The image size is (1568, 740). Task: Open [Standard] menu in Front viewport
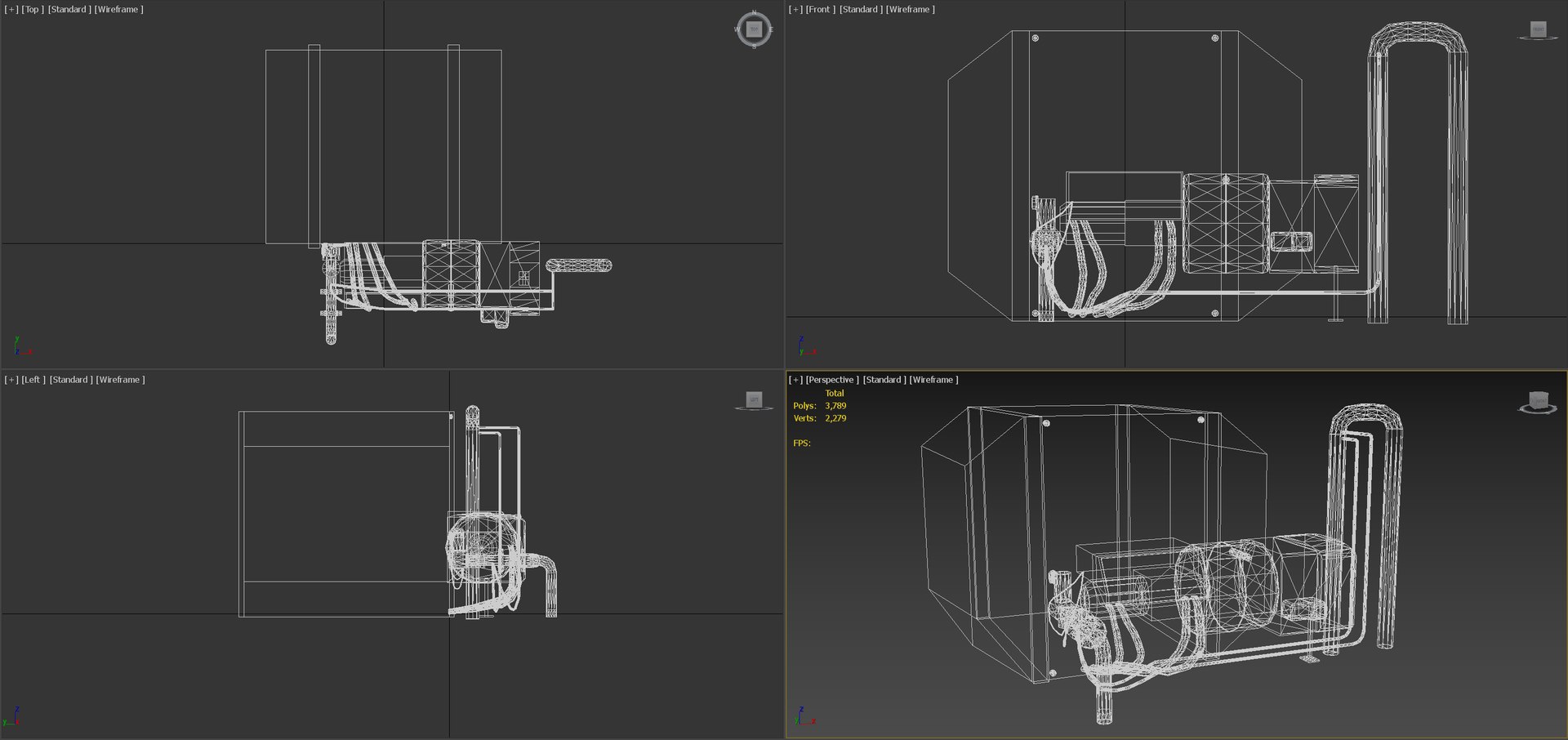(x=862, y=9)
